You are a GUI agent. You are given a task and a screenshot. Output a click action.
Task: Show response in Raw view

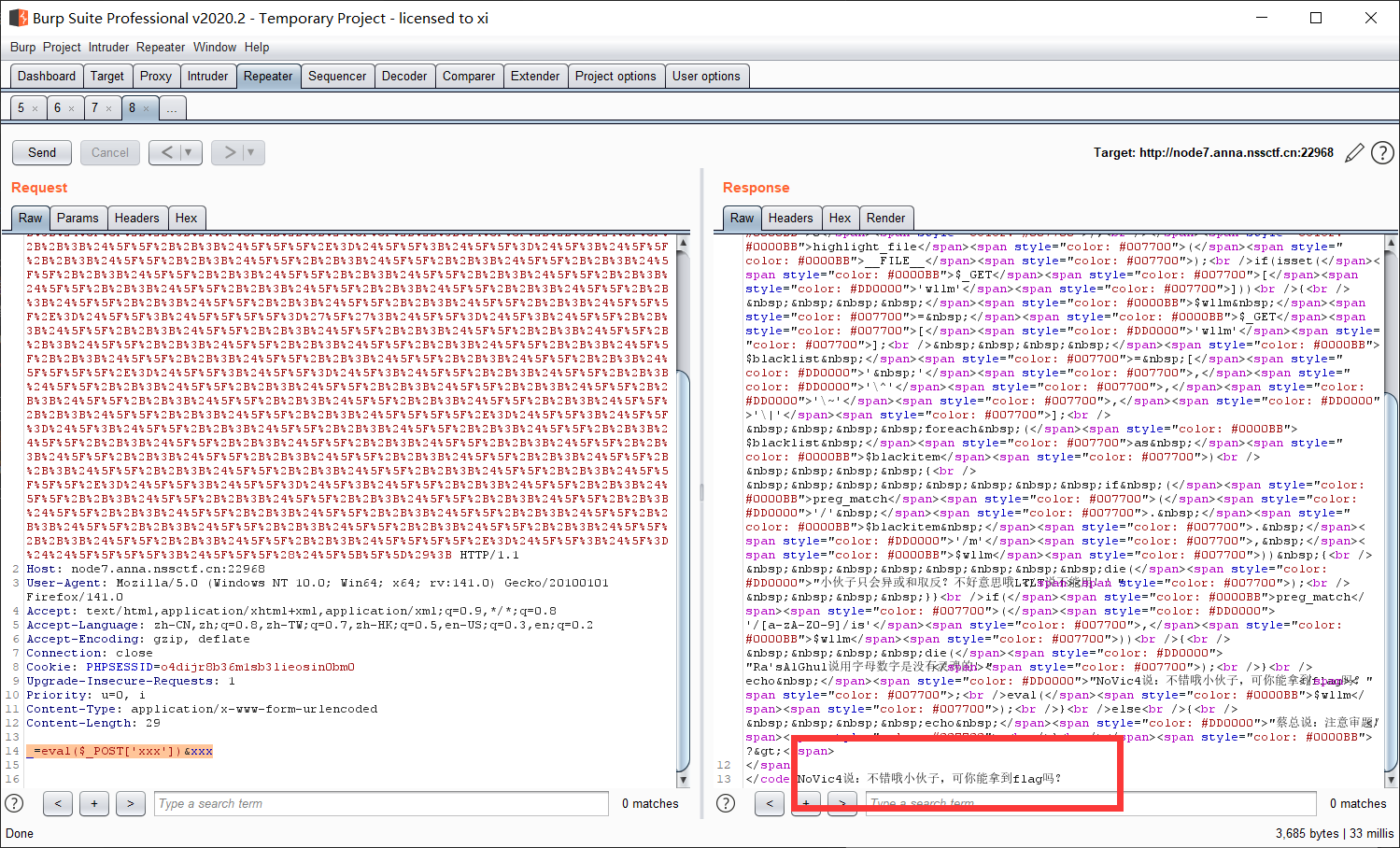[742, 218]
